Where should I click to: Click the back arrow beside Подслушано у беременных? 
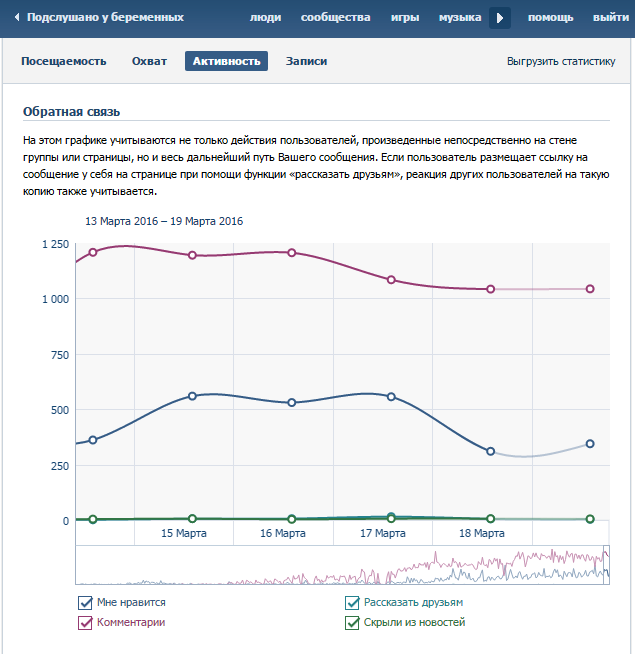[x=16, y=18]
